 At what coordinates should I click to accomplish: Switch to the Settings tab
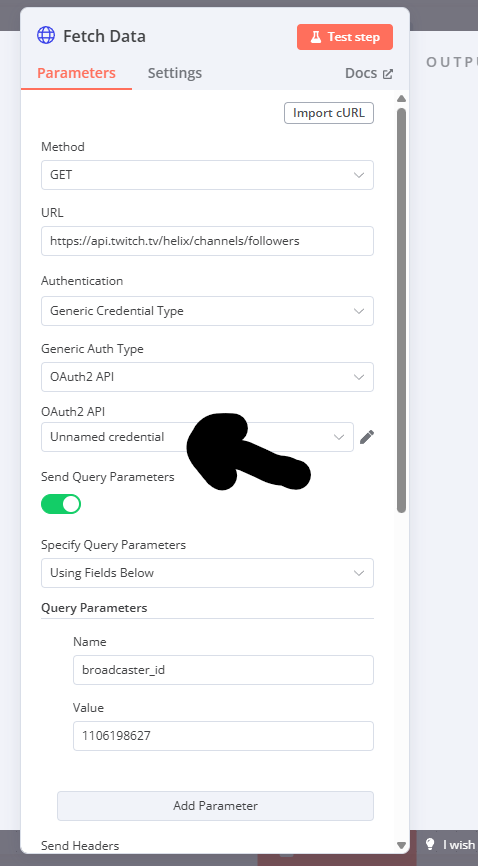175,73
